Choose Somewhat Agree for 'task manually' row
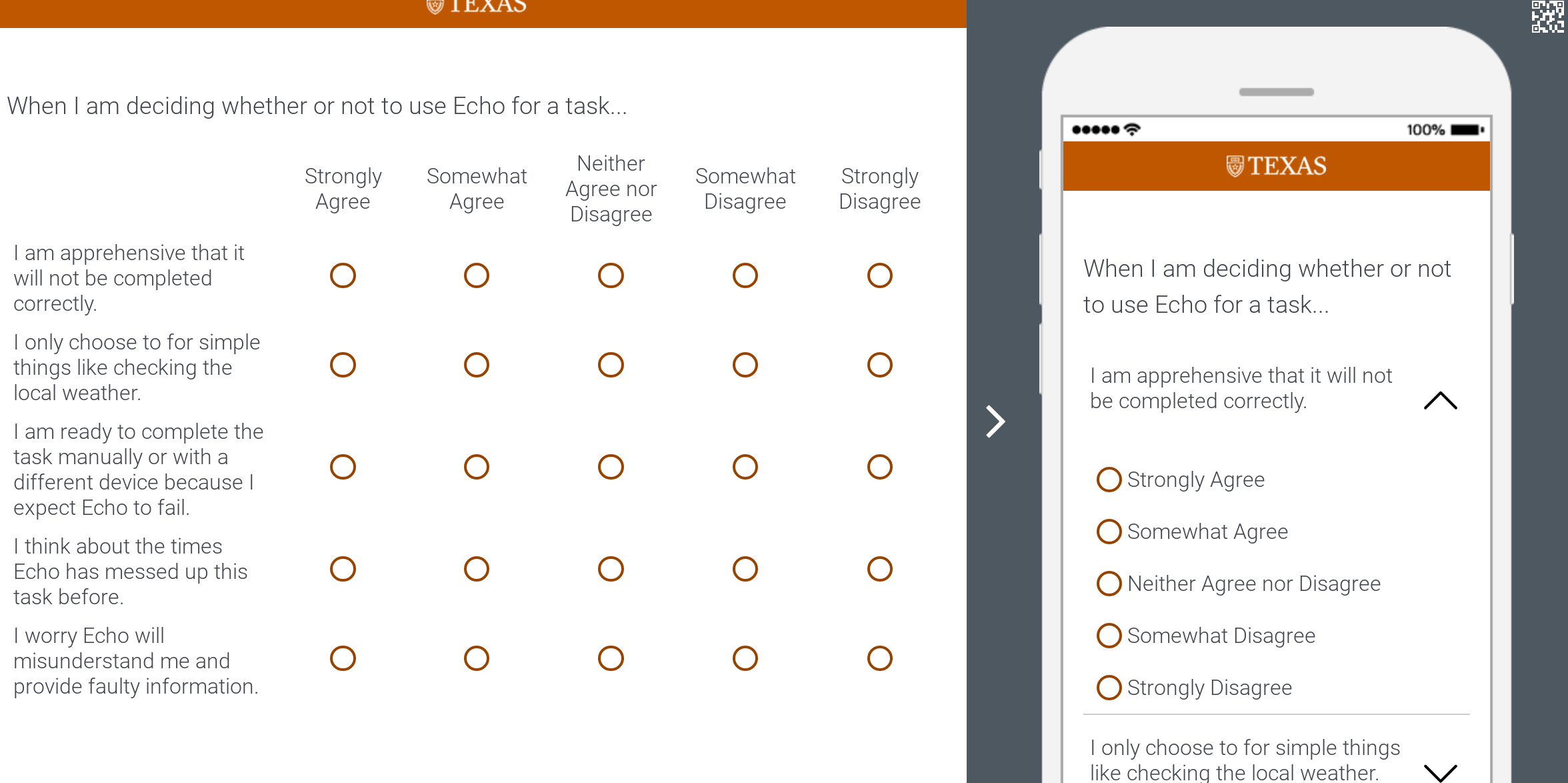This screenshot has height=783, width=1568. [477, 467]
